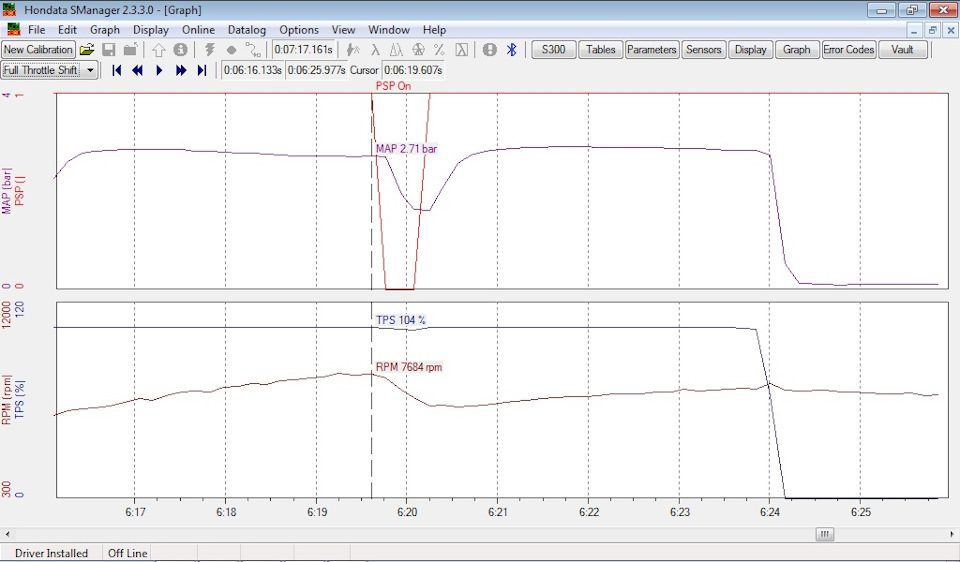Screen dimensions: 960x562
Task: Open the Datalog menu
Action: (x=247, y=29)
